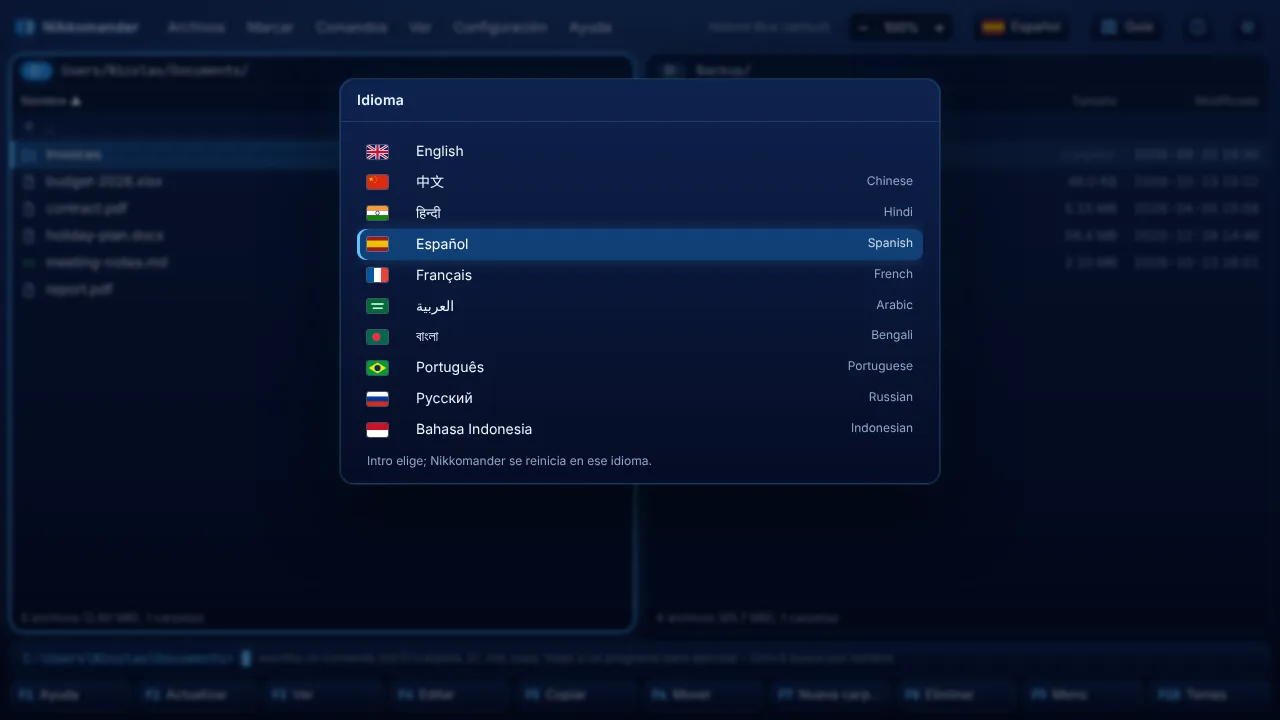Choose the "Português" language name

click(x=450, y=367)
